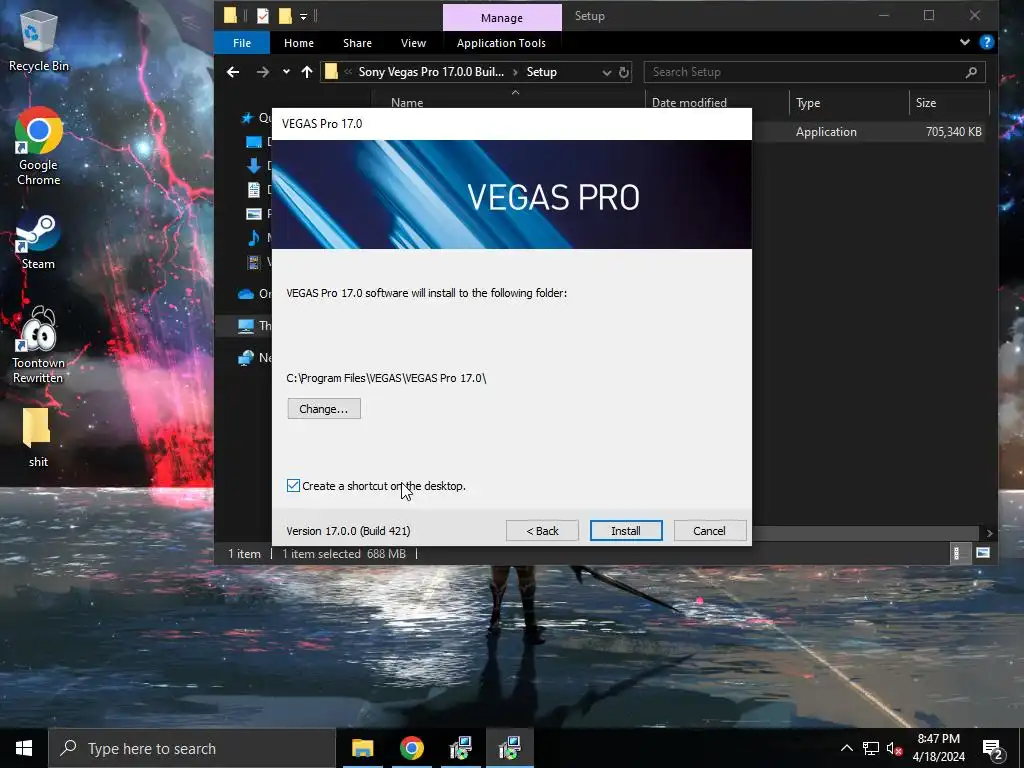Click the active installer icon on taskbar
1024x768 pixels.
coord(509,748)
